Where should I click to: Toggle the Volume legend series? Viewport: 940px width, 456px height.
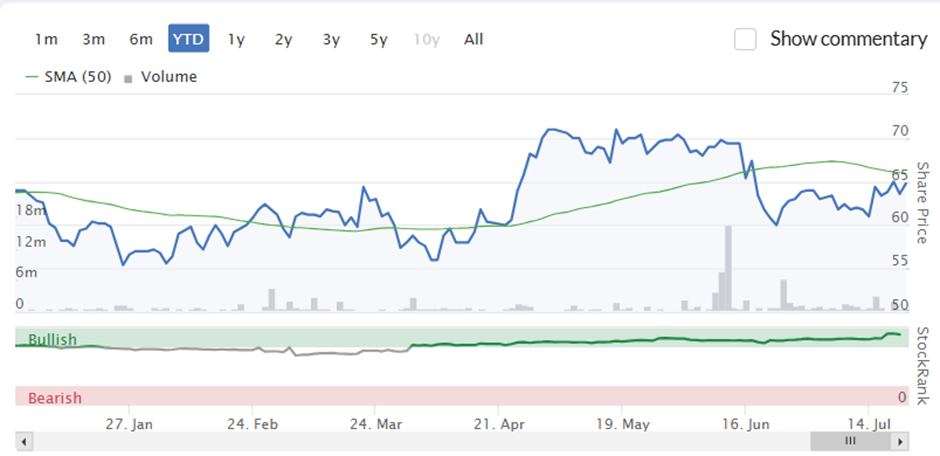tap(161, 77)
